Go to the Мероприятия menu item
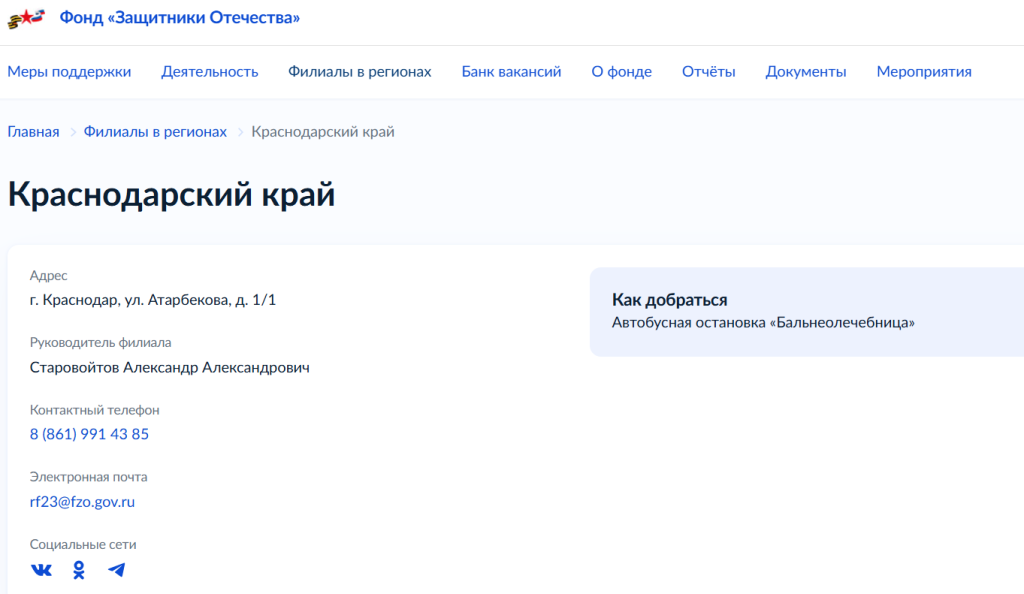 tap(924, 72)
